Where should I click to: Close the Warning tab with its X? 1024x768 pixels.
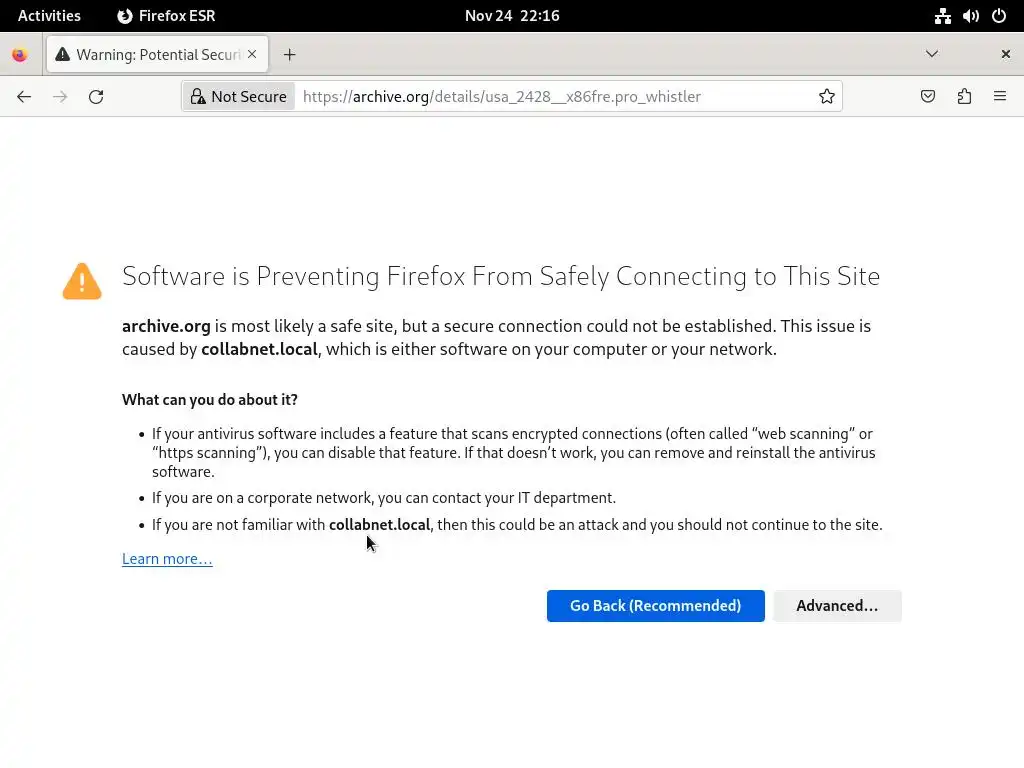pyautogui.click(x=253, y=54)
